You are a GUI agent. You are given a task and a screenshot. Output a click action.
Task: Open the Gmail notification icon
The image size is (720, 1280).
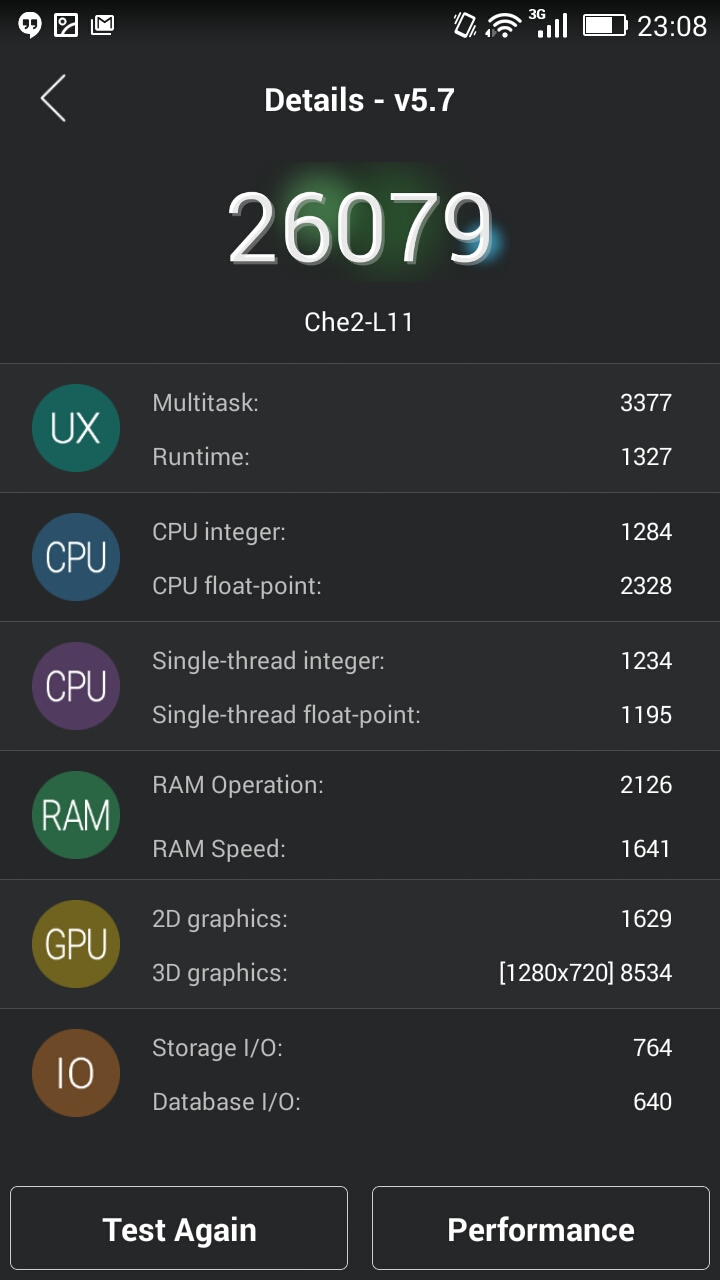coord(102,25)
